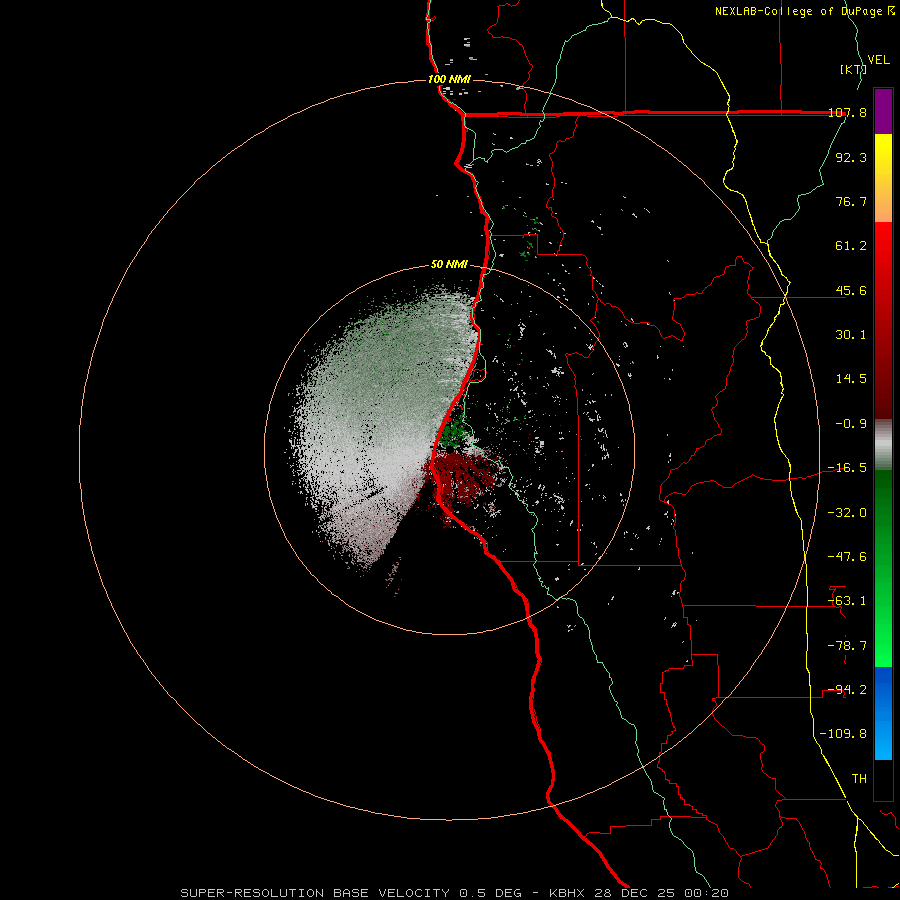
Task: Select the 92.3 scale value
Action: [x=851, y=157]
